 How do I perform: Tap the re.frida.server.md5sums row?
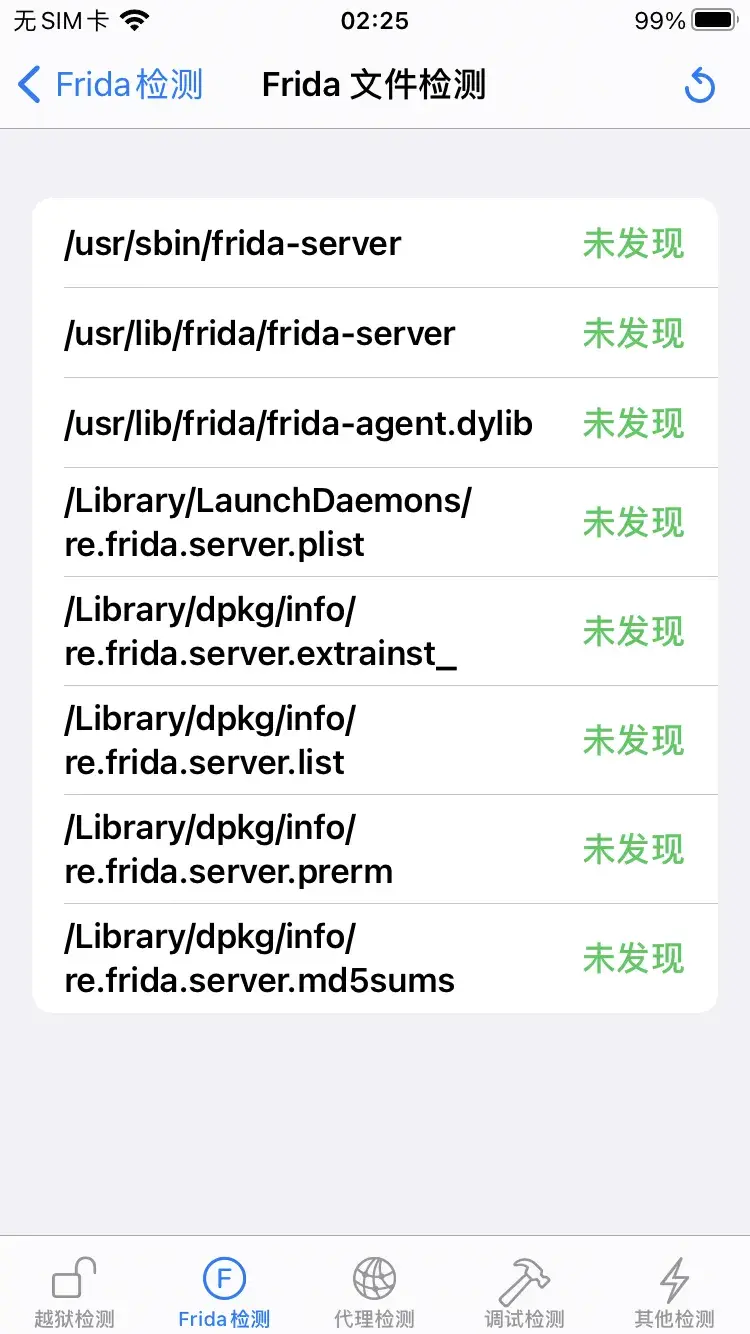[x=375, y=958]
